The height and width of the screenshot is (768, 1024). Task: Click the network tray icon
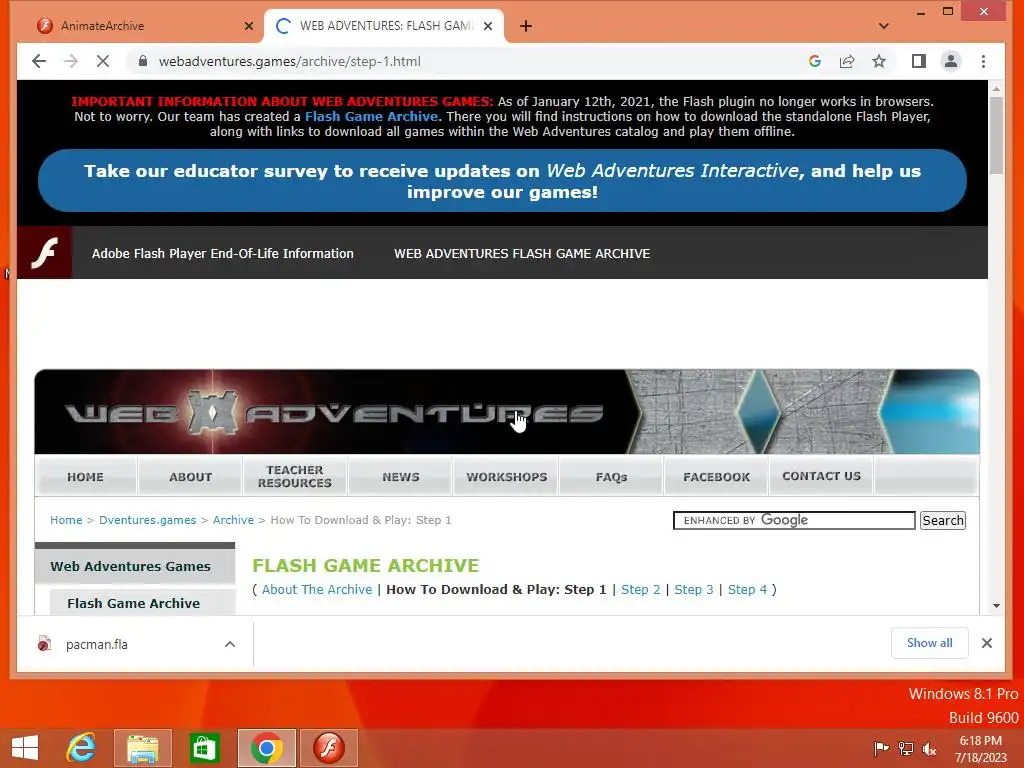click(x=906, y=748)
